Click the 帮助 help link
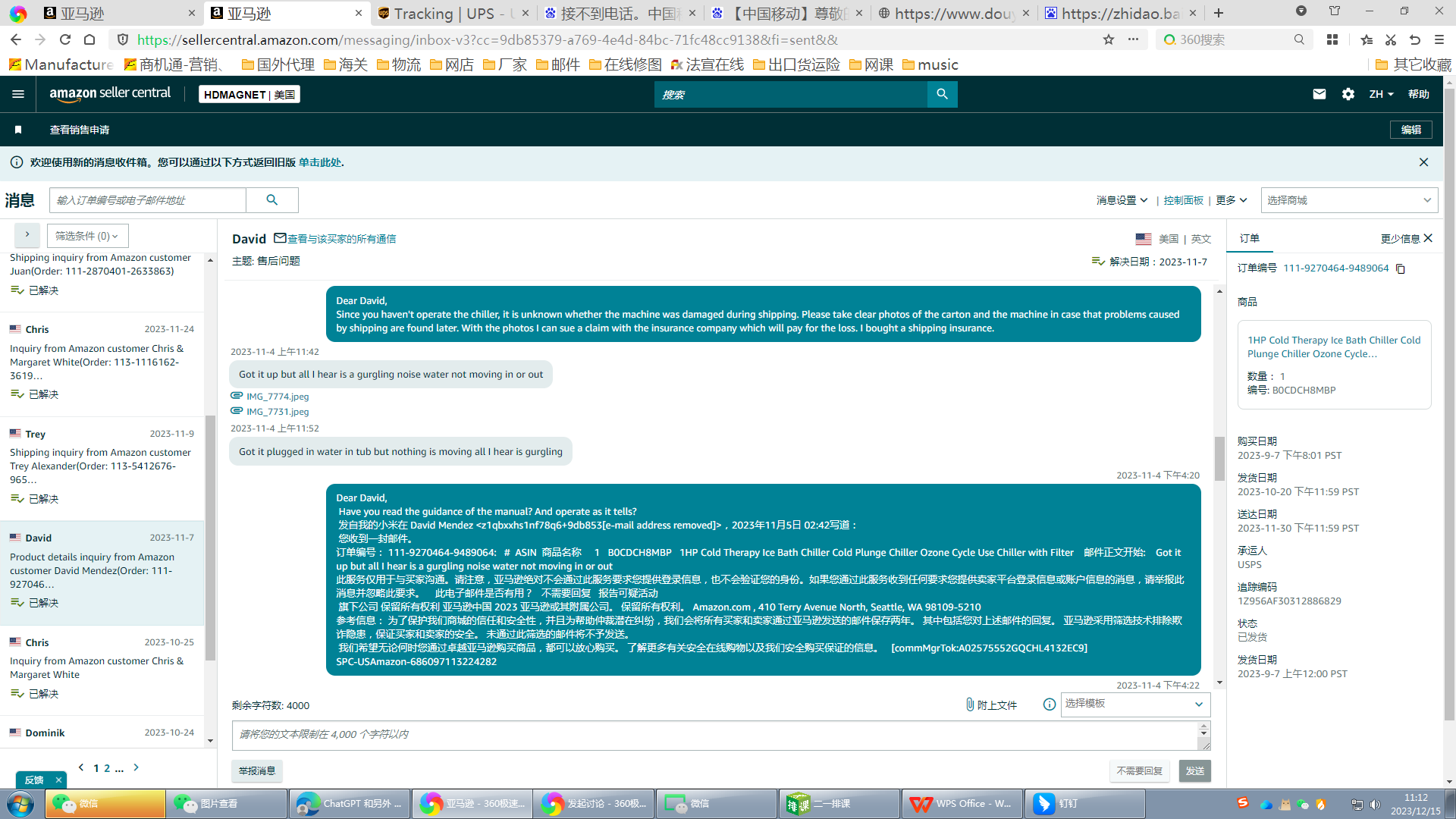Image resolution: width=1456 pixels, height=819 pixels. click(x=1419, y=94)
